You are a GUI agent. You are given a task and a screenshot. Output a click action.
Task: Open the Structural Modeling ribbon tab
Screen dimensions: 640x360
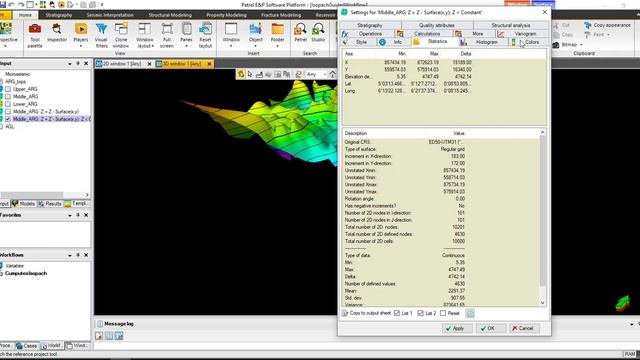(x=170, y=15)
